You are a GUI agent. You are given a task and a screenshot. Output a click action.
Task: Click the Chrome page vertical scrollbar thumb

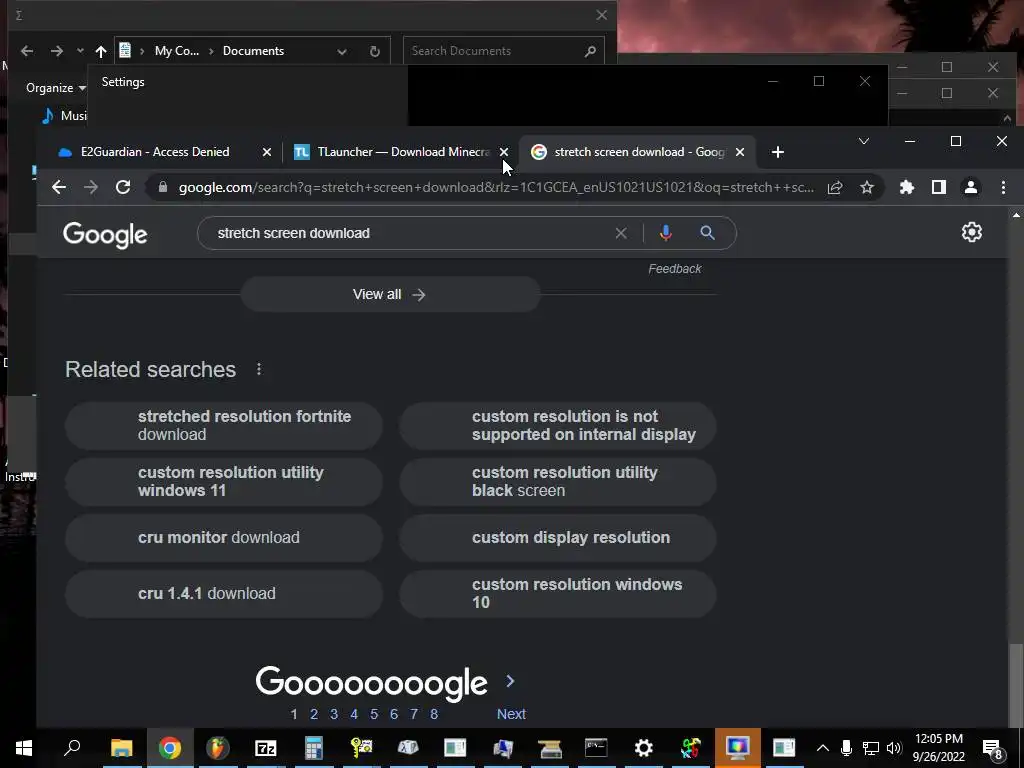1016,683
